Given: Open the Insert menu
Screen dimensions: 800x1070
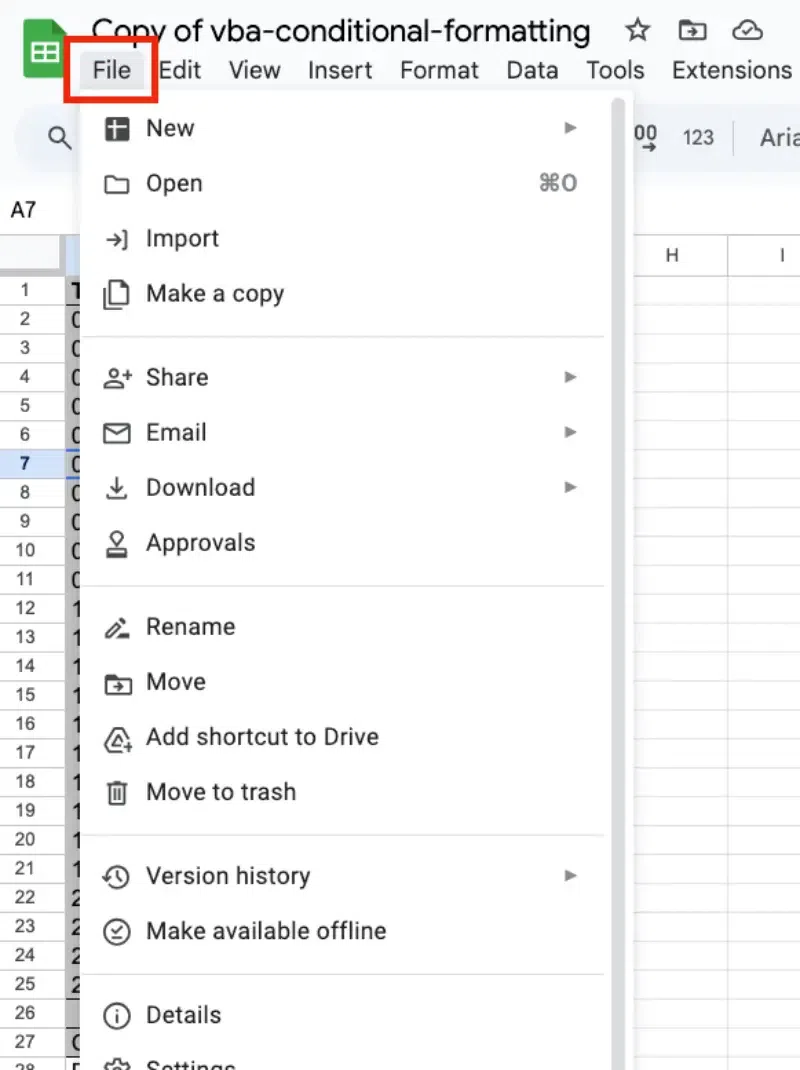Looking at the screenshot, I should (340, 70).
